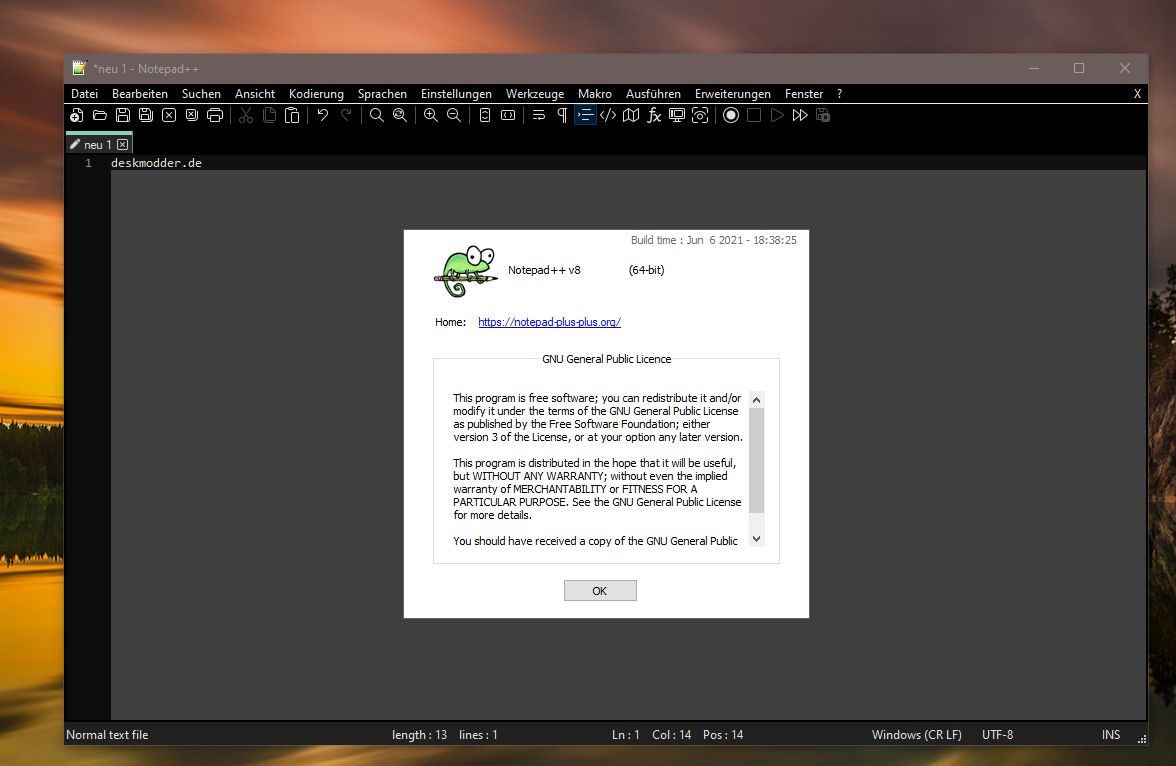The width and height of the screenshot is (1176, 766).
Task: Save all files via the double floppy icon
Action: click(146, 115)
